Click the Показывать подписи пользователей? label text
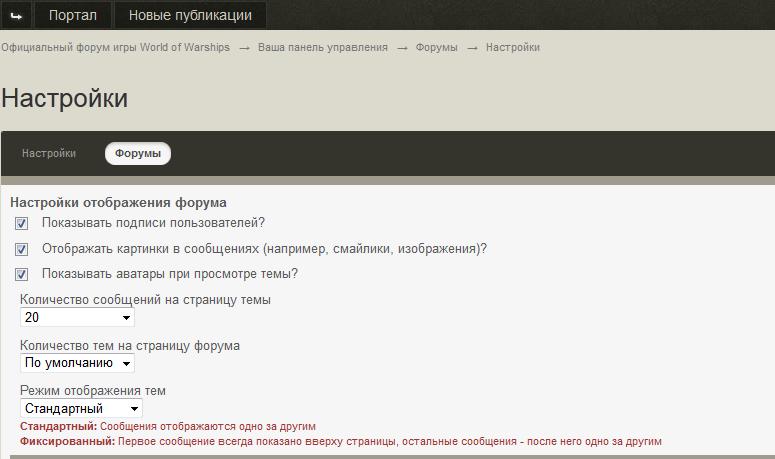Viewport: 775px width, 459px height. (x=153, y=223)
